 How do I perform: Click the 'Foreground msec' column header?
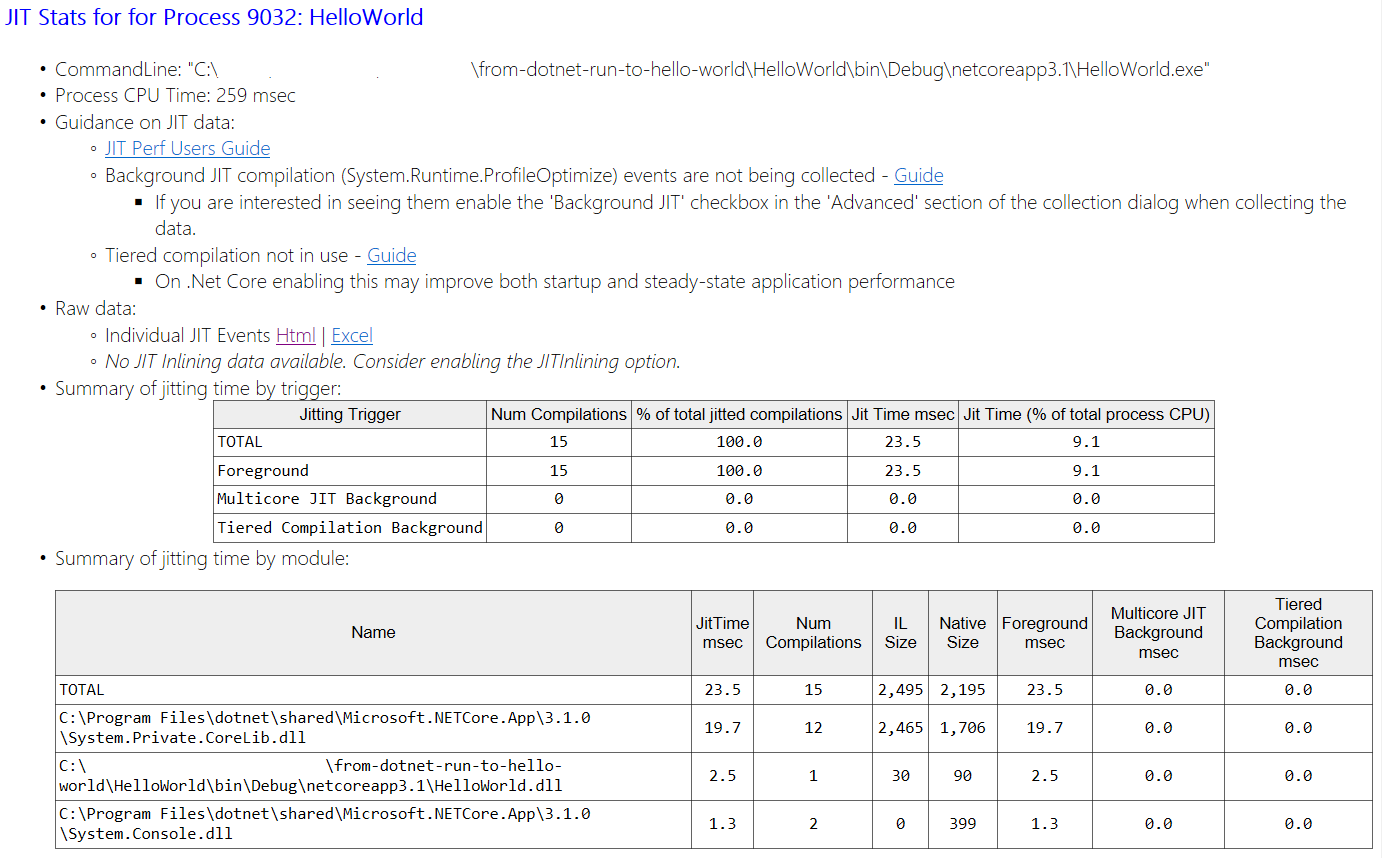pyautogui.click(x=1044, y=632)
